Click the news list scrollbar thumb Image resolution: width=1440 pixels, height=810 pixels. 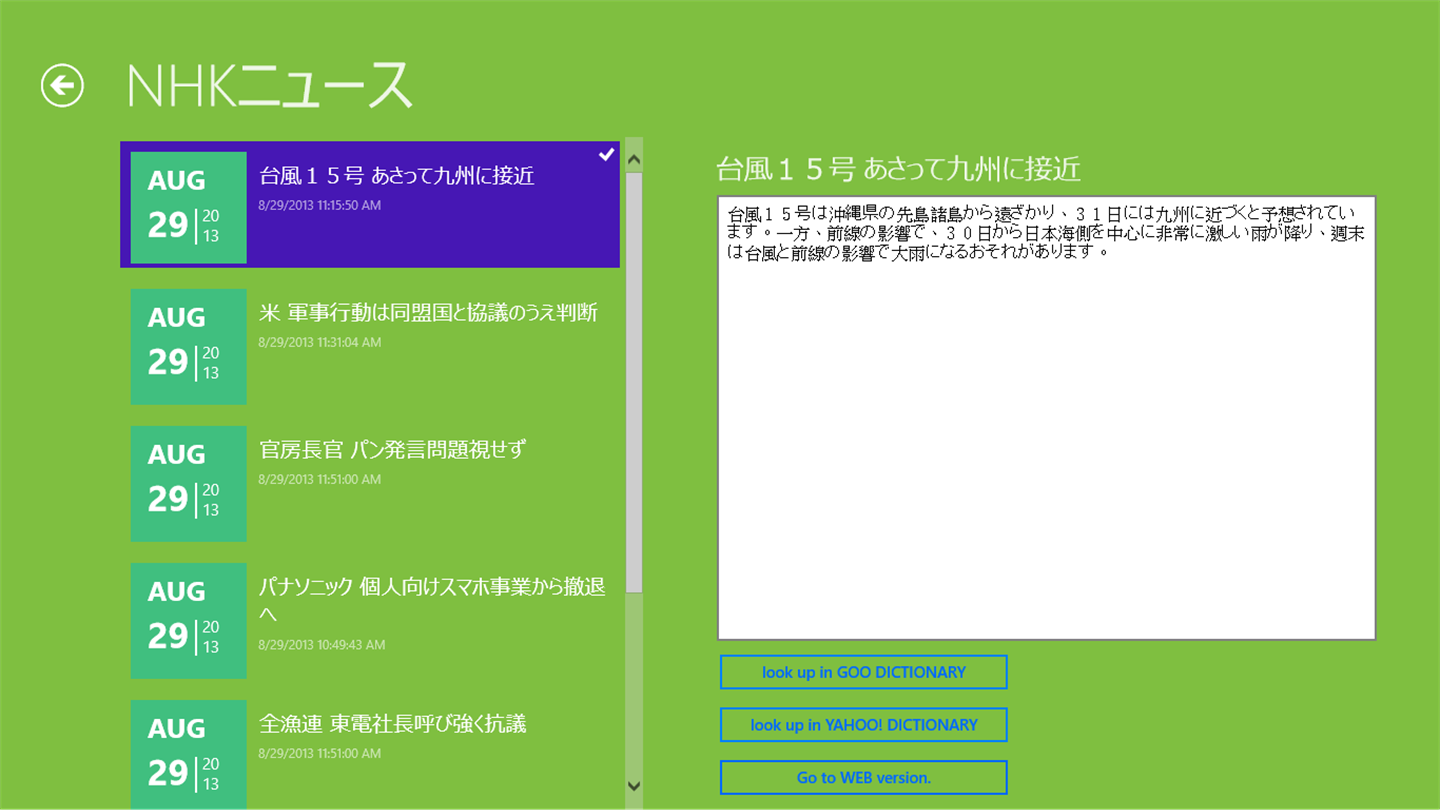pos(634,382)
